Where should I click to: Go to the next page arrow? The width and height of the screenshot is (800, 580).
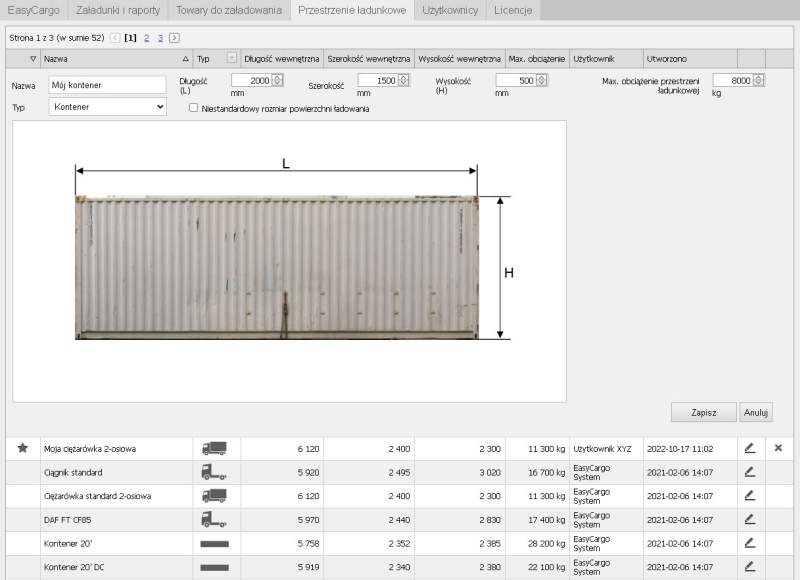click(175, 38)
